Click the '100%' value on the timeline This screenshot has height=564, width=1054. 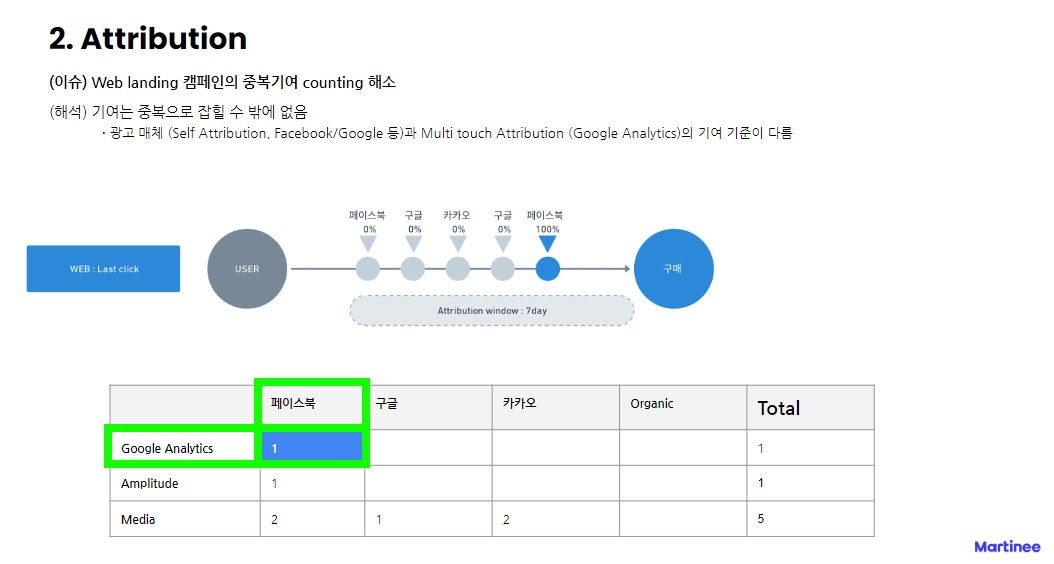(547, 229)
